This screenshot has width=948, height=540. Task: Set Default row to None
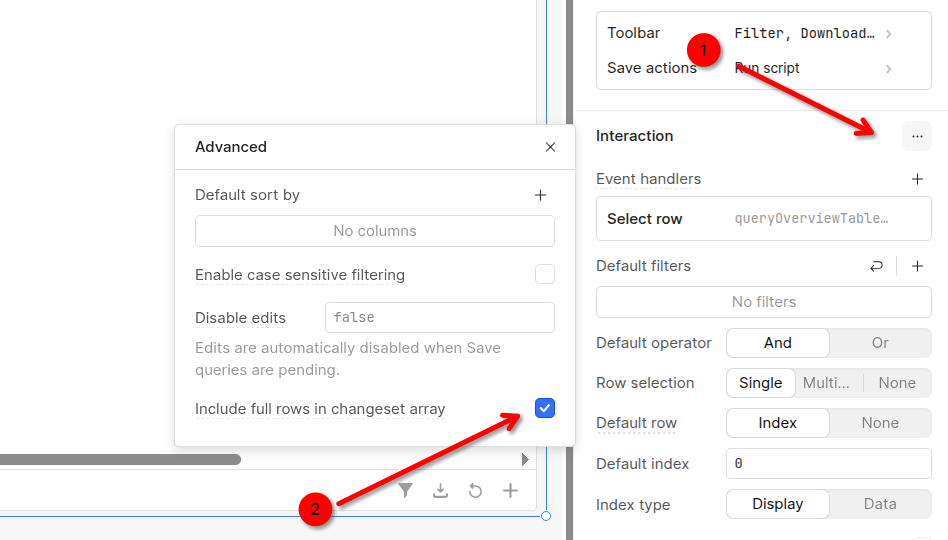880,423
